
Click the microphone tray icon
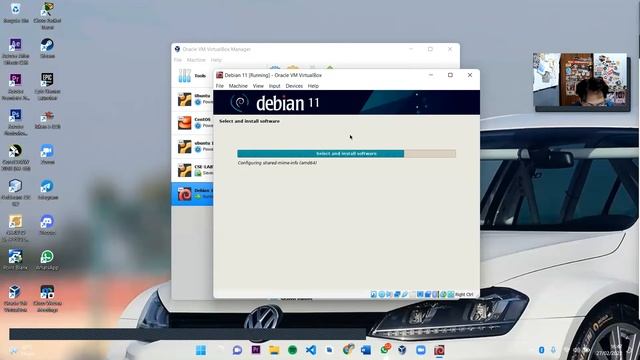[x=553, y=350]
